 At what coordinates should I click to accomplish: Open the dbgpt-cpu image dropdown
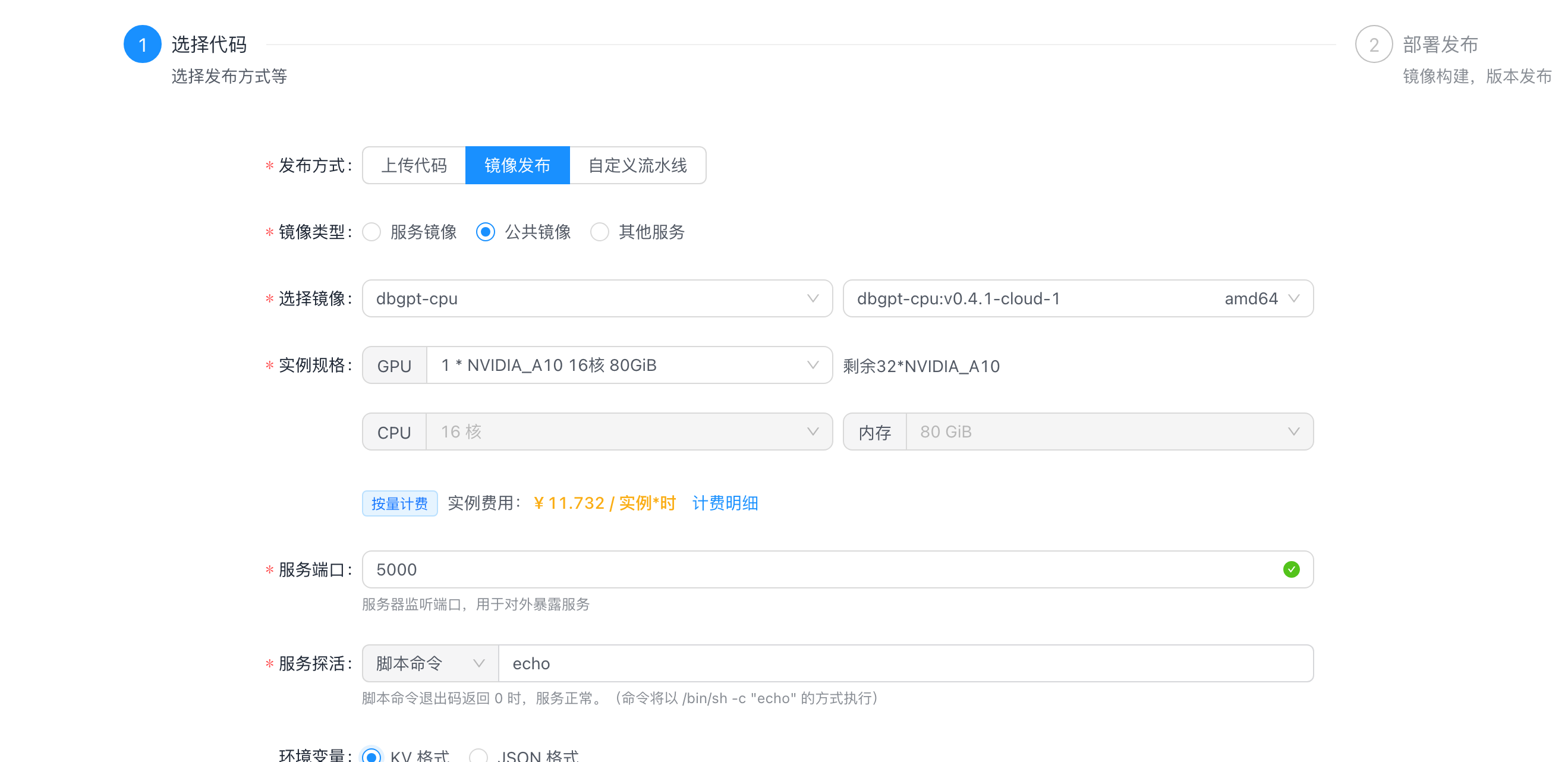[x=597, y=298]
